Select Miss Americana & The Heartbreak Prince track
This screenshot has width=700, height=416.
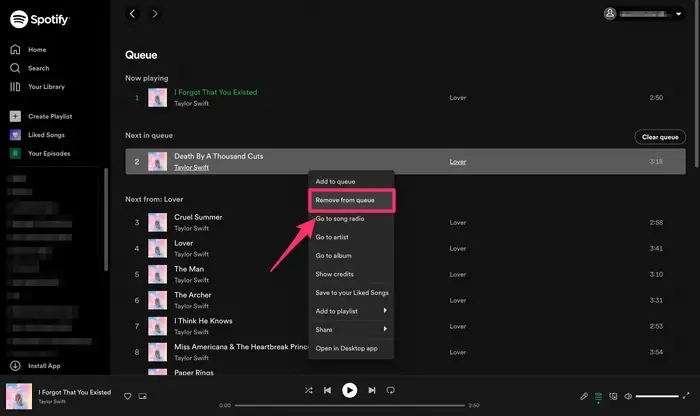point(405,352)
